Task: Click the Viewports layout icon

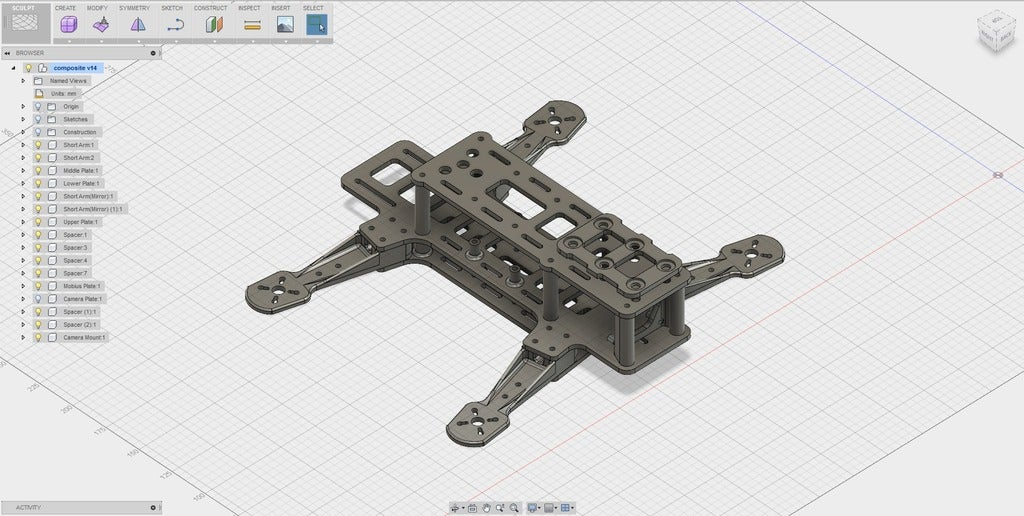Action: 566,508
